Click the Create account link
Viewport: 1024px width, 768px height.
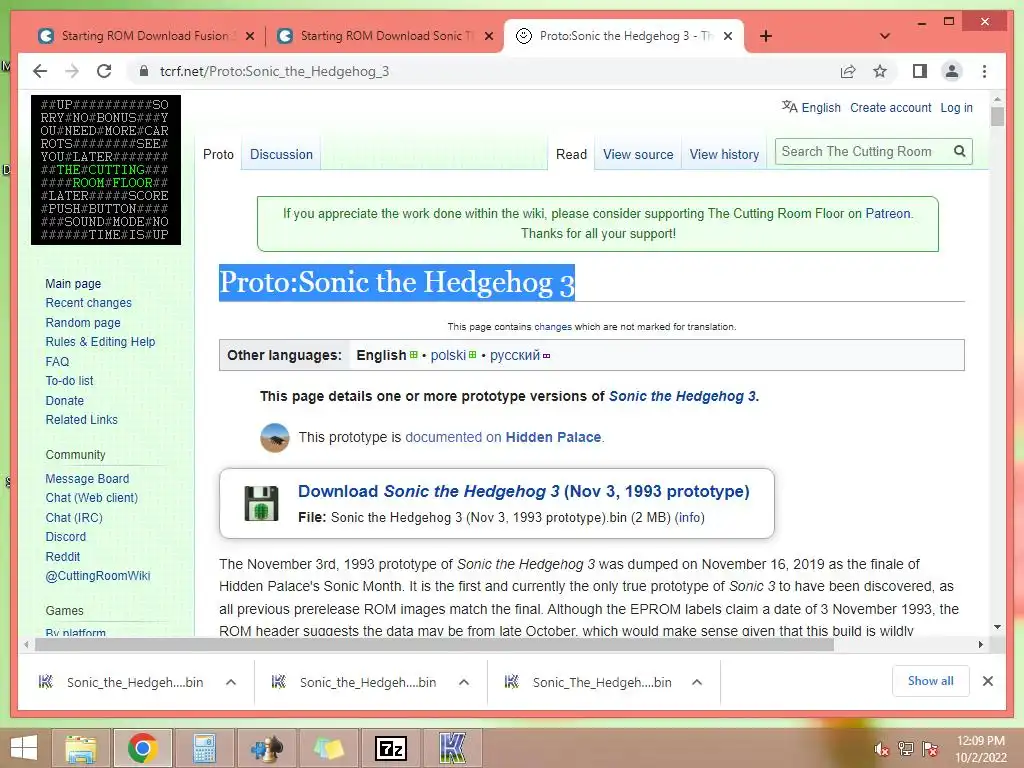click(890, 108)
